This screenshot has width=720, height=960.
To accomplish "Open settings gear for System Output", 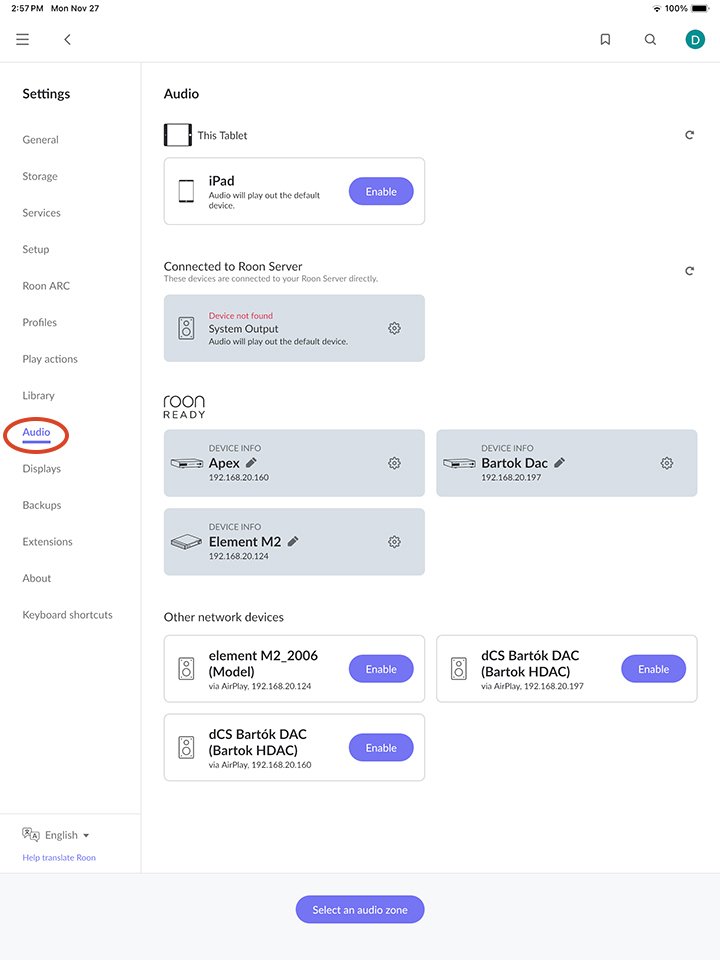I will click(x=394, y=328).
